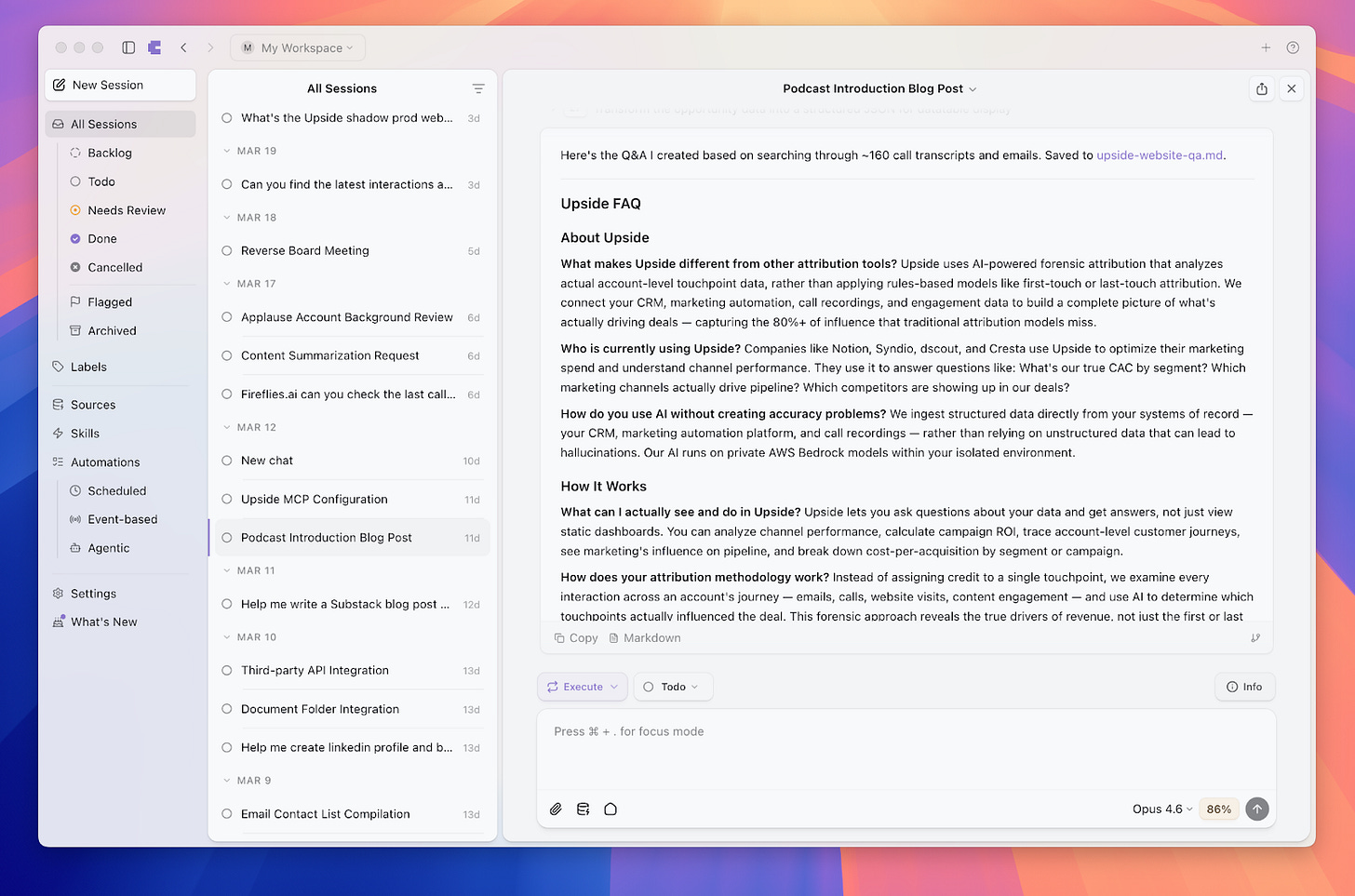Open the Execute mode dropdown
The image size is (1355, 896).
(583, 687)
